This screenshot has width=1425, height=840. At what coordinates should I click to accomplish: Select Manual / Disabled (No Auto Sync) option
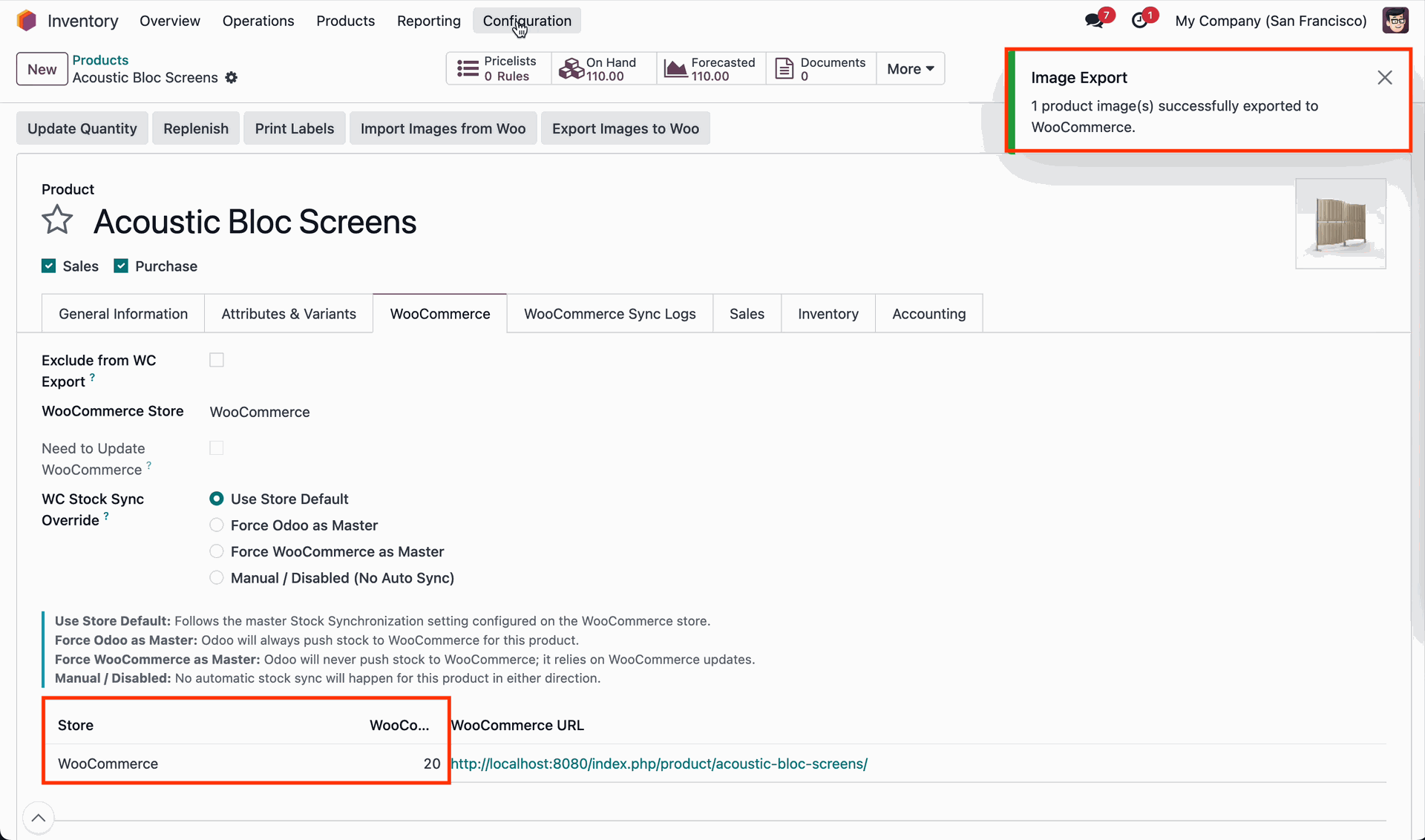tap(217, 578)
